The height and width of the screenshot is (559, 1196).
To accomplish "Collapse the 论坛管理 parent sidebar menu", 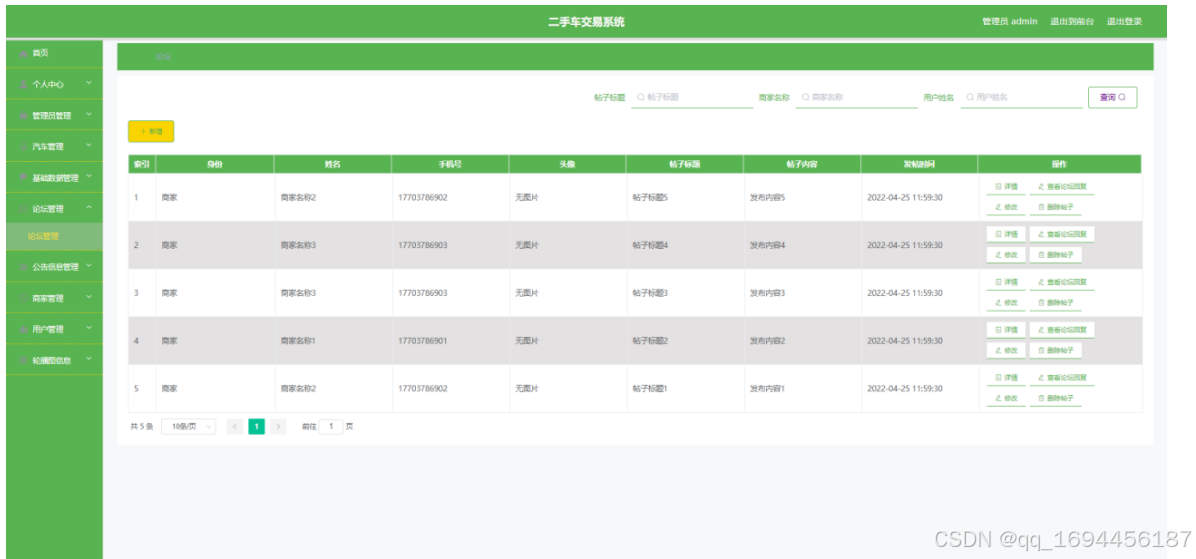I will pos(53,208).
